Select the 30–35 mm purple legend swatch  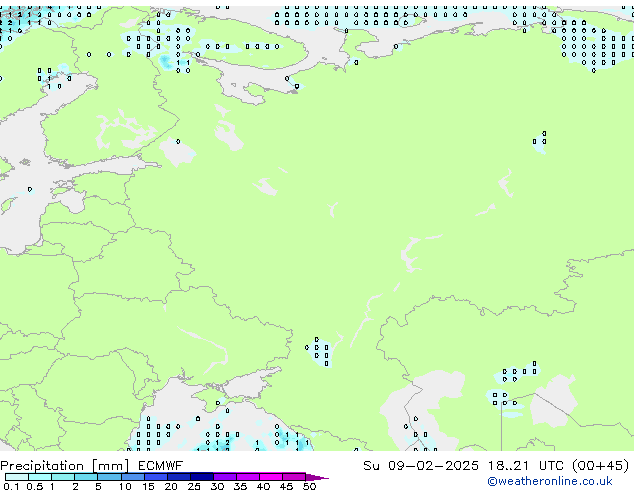click(x=225, y=477)
